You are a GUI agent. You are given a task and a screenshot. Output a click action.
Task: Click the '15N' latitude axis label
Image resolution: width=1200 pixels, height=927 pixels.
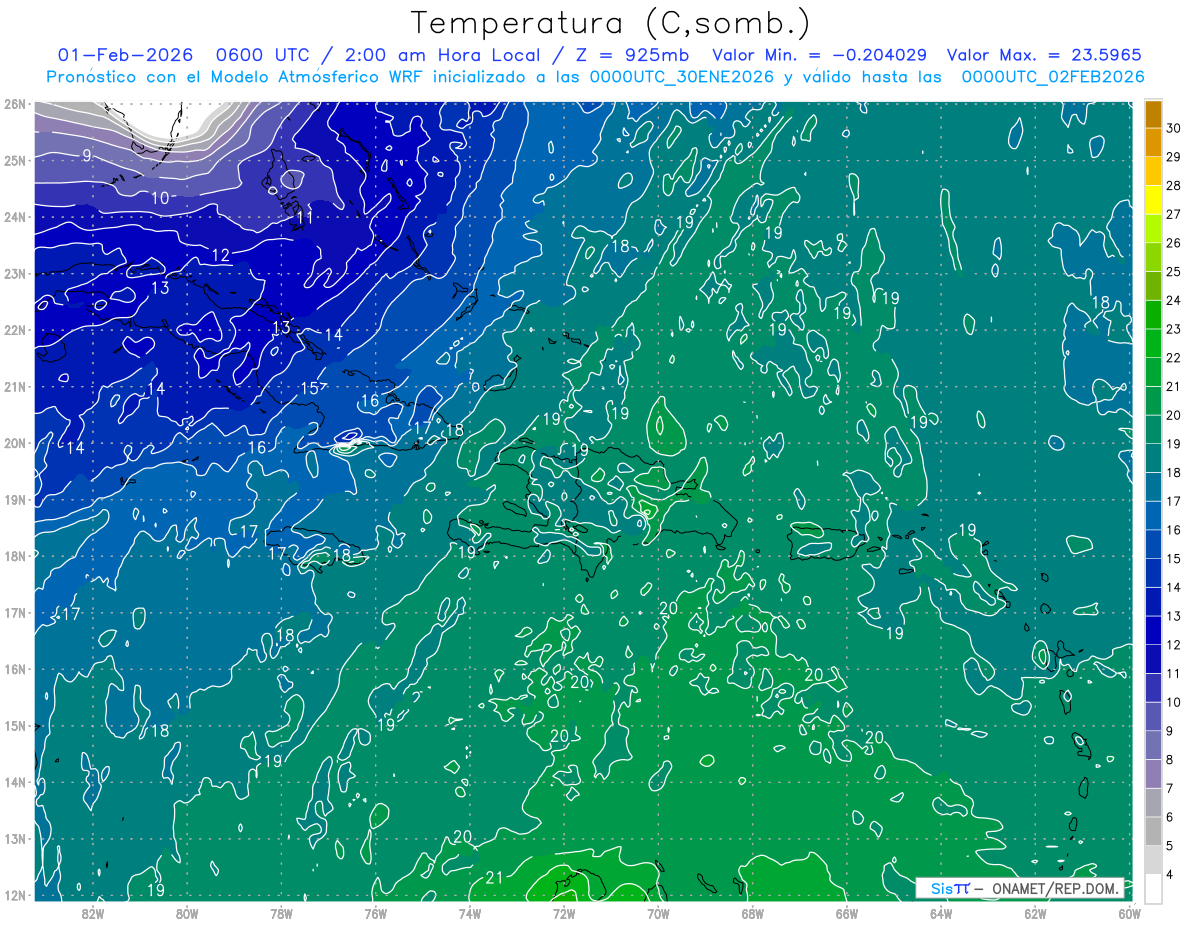15,726
